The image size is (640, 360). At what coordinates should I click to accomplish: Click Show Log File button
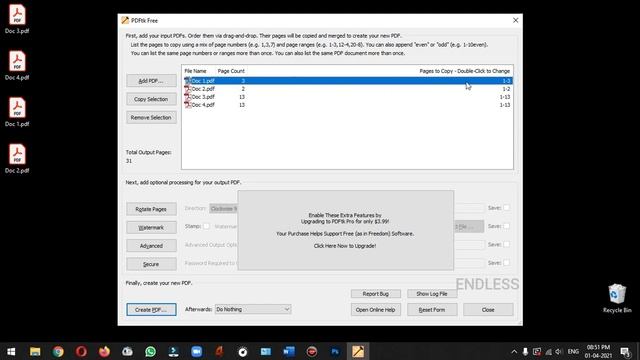pos(432,294)
